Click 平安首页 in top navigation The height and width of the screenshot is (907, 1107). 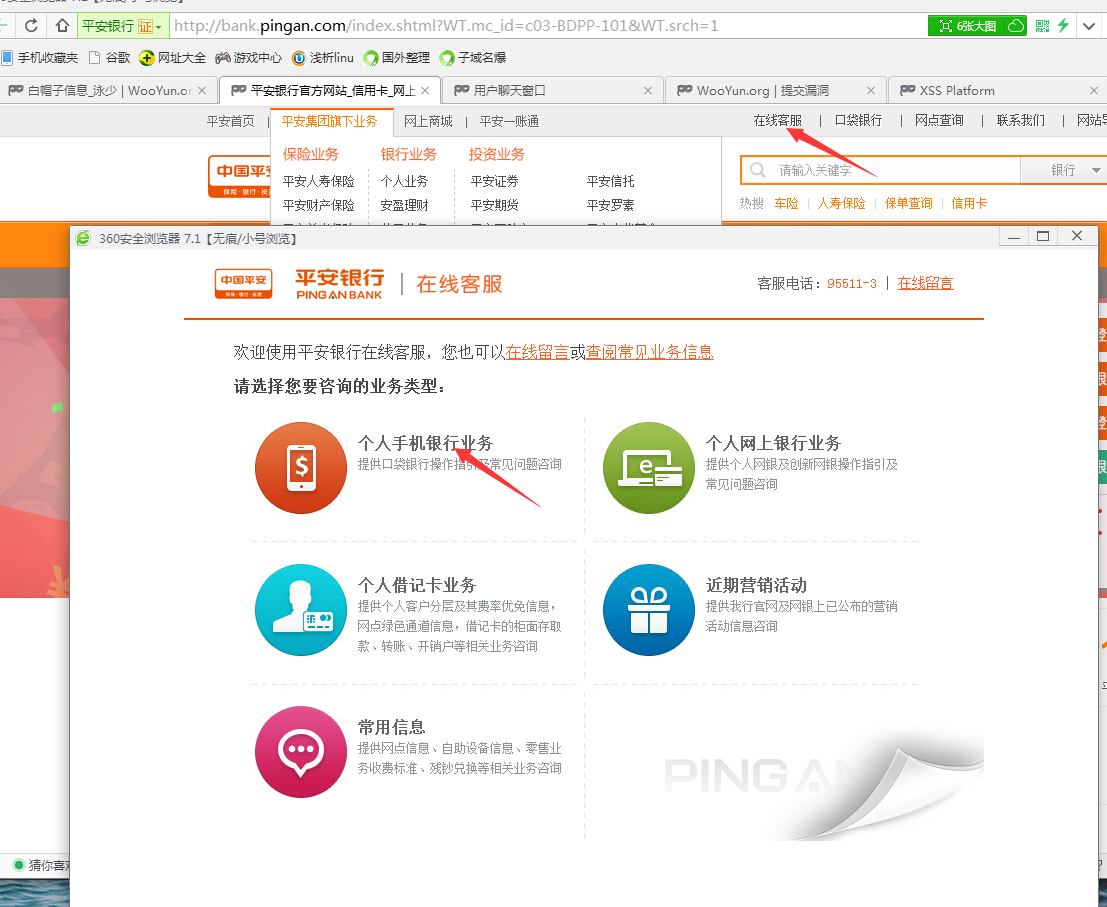pyautogui.click(x=231, y=121)
